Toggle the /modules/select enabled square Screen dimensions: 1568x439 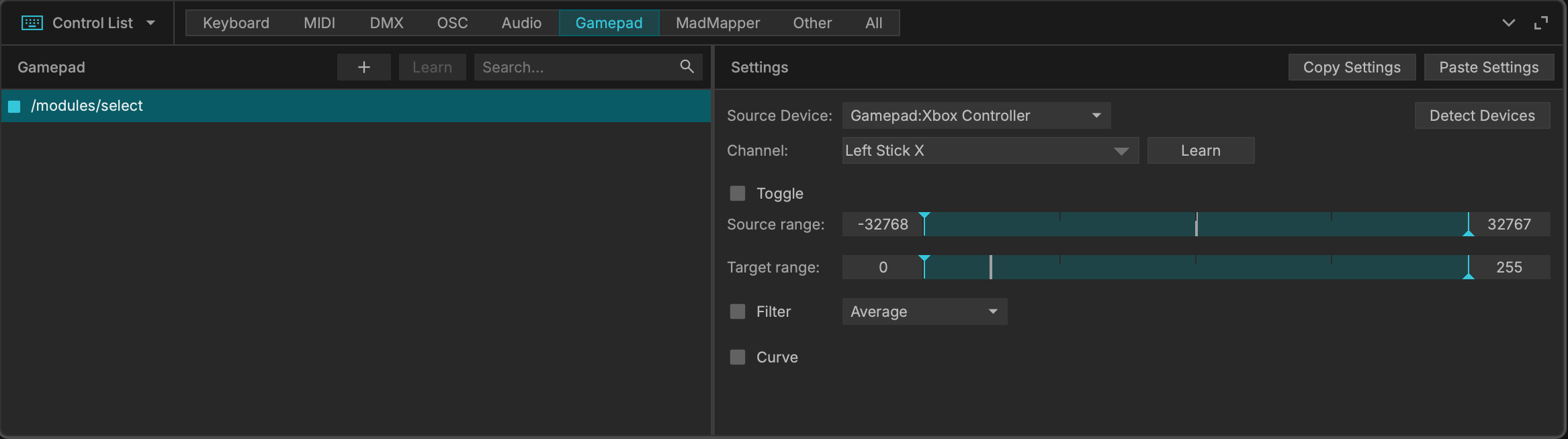click(14, 106)
